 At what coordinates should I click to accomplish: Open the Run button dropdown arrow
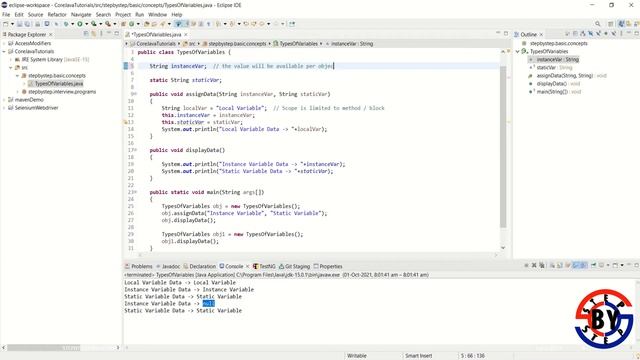tap(87, 24)
